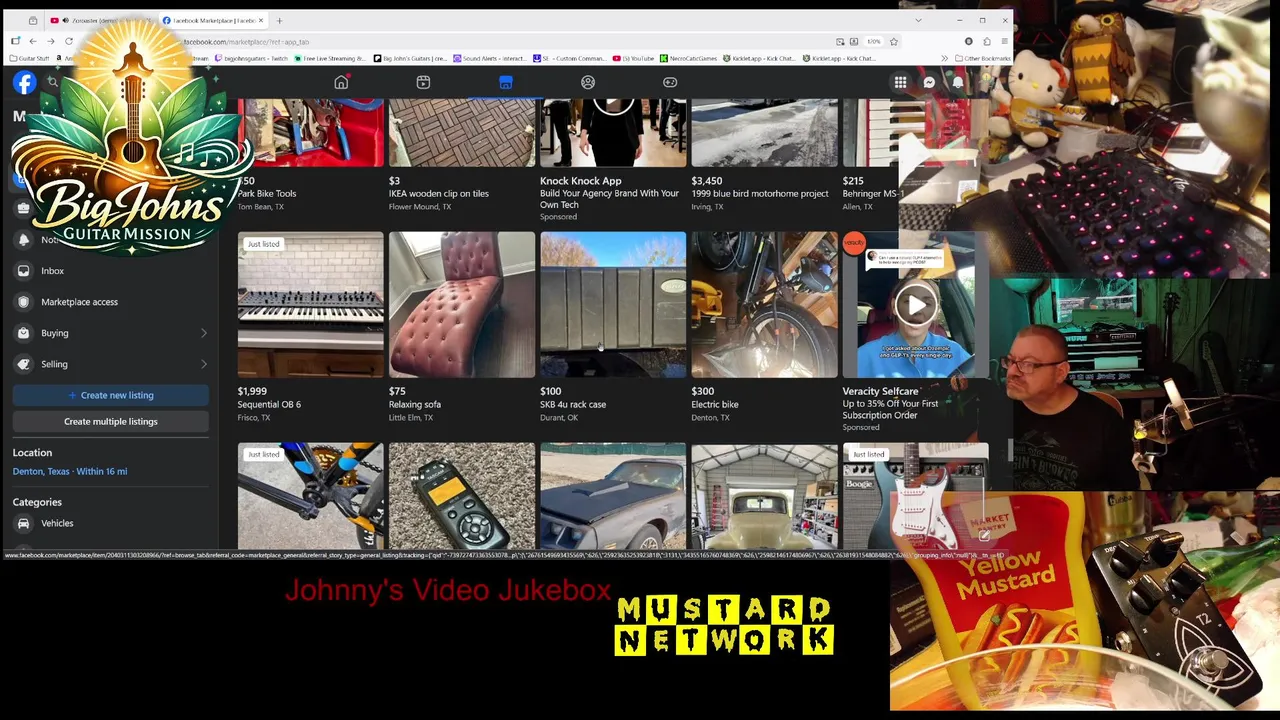The image size is (1280, 720).
Task: Open the handheld audio recorder listing
Action: tap(462, 495)
